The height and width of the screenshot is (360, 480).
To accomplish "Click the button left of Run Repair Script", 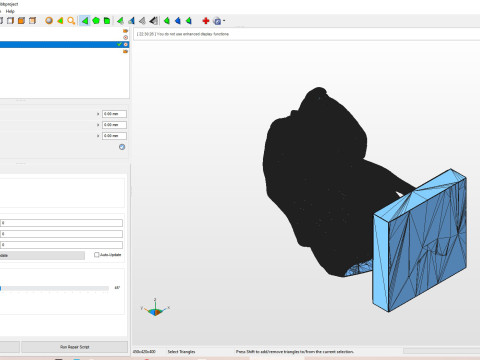I will click(9, 347).
